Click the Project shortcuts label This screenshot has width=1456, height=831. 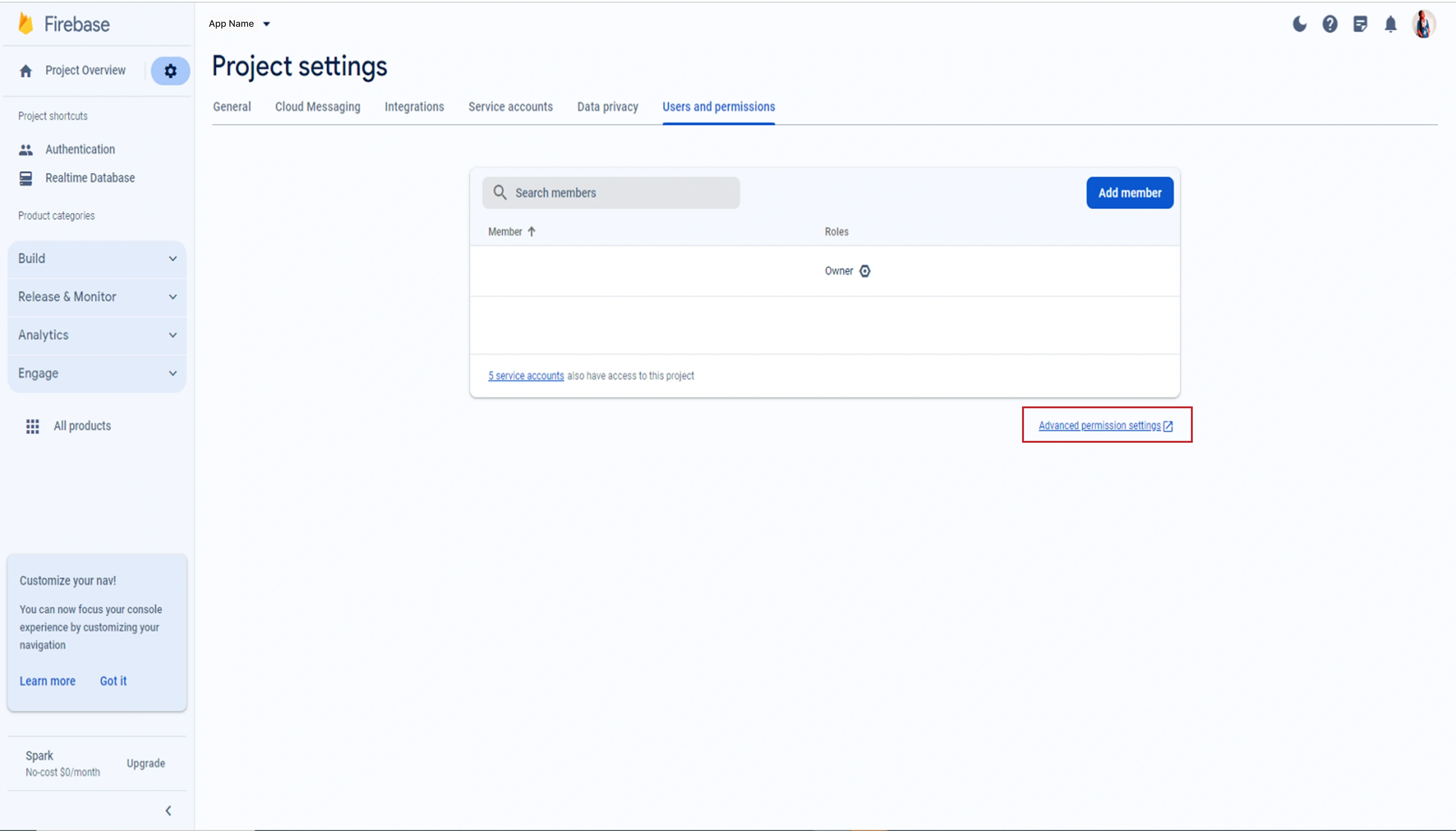pos(52,116)
